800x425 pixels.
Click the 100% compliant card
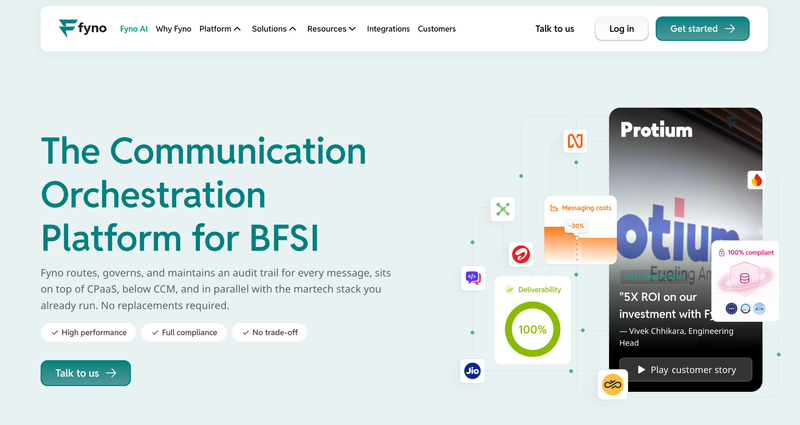[745, 281]
